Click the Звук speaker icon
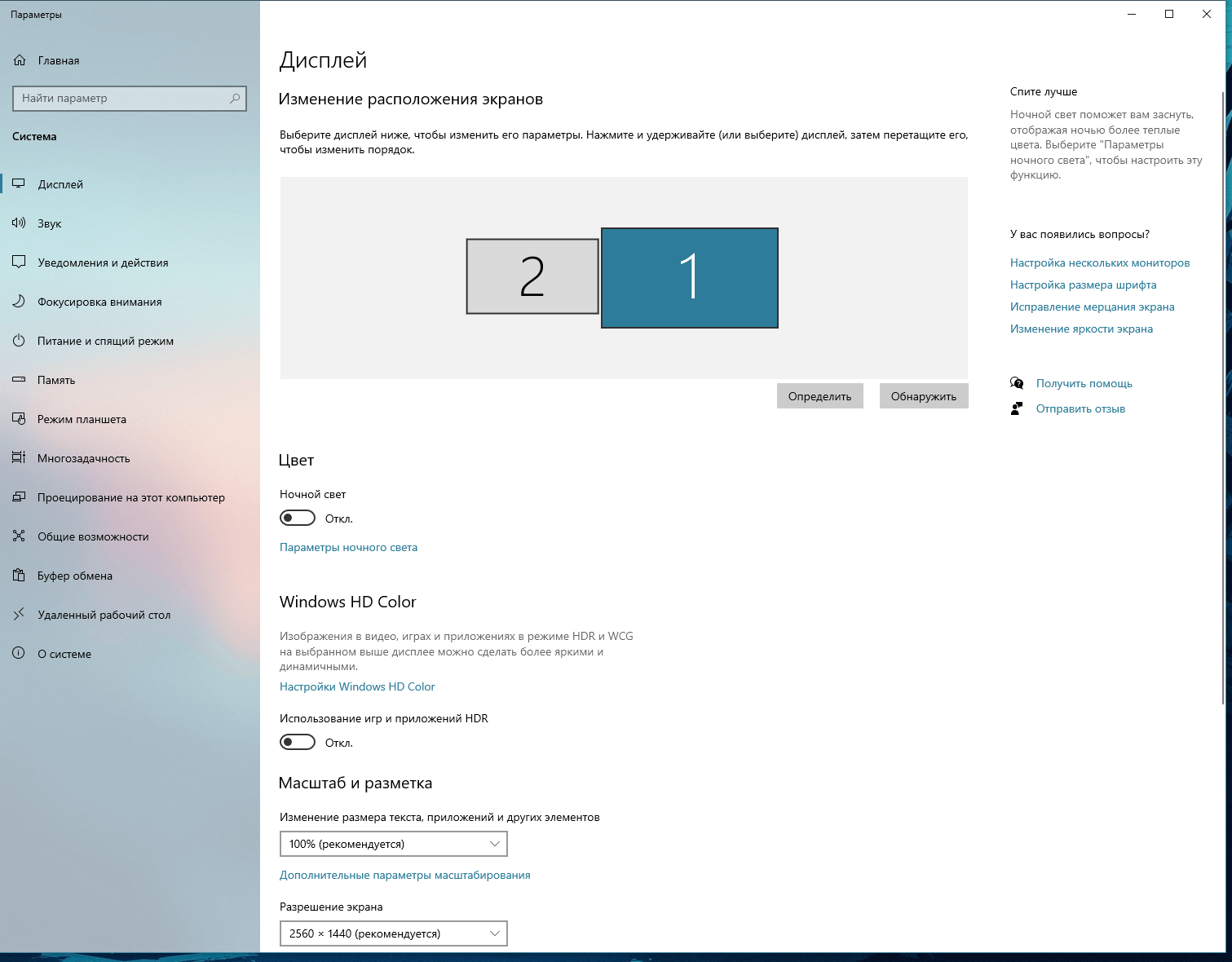The image size is (1232, 962). click(19, 223)
